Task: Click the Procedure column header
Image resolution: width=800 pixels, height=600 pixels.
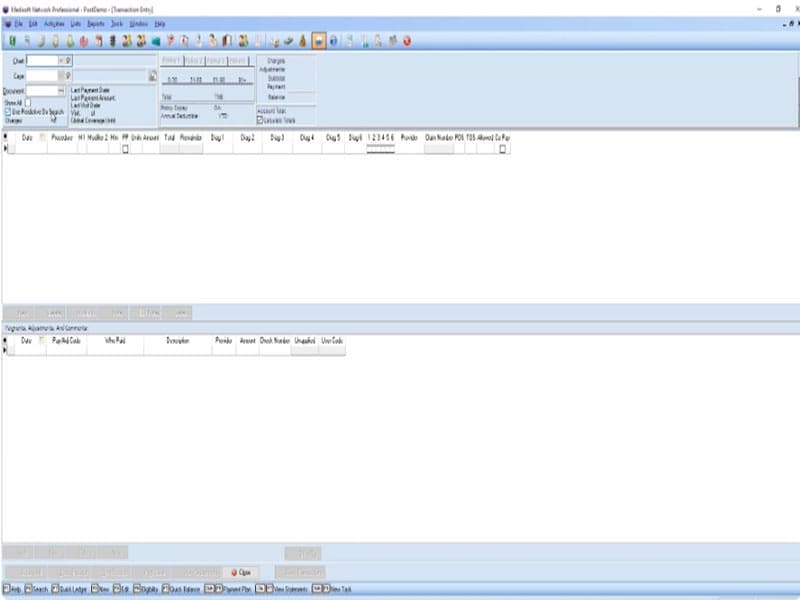Action: [x=60, y=137]
